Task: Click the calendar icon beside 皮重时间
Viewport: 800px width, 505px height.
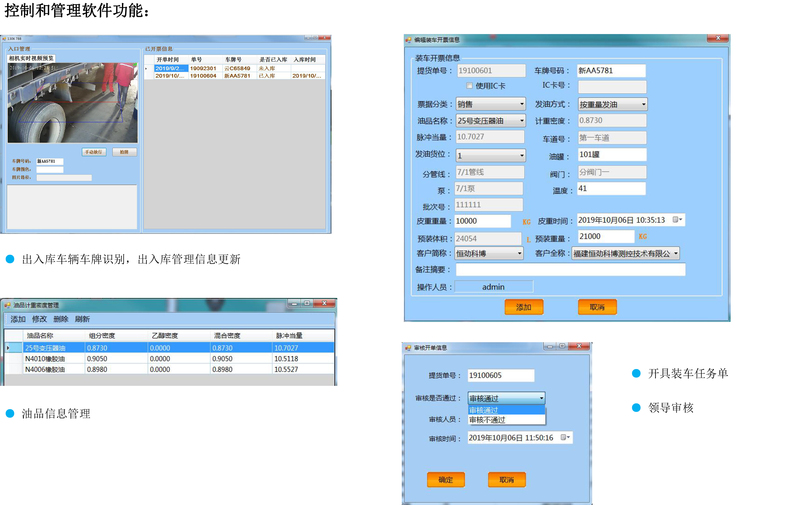Action: click(x=677, y=220)
